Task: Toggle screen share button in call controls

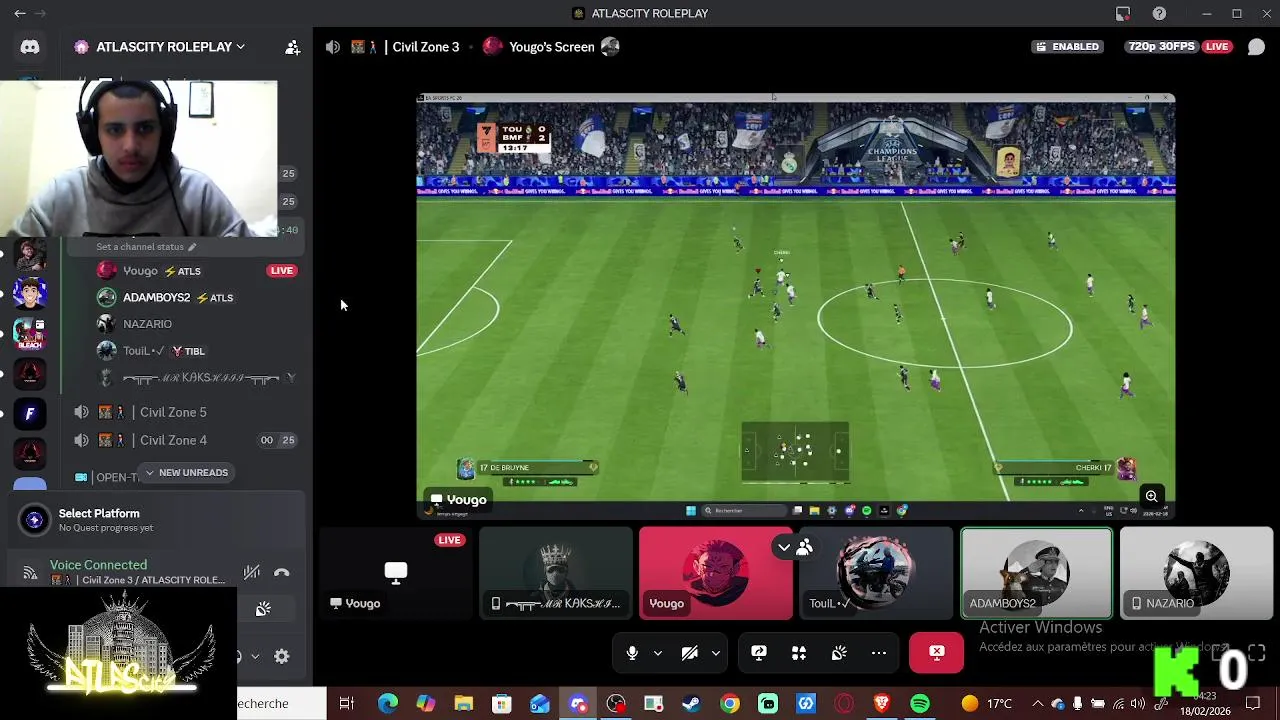Action: 759,653
